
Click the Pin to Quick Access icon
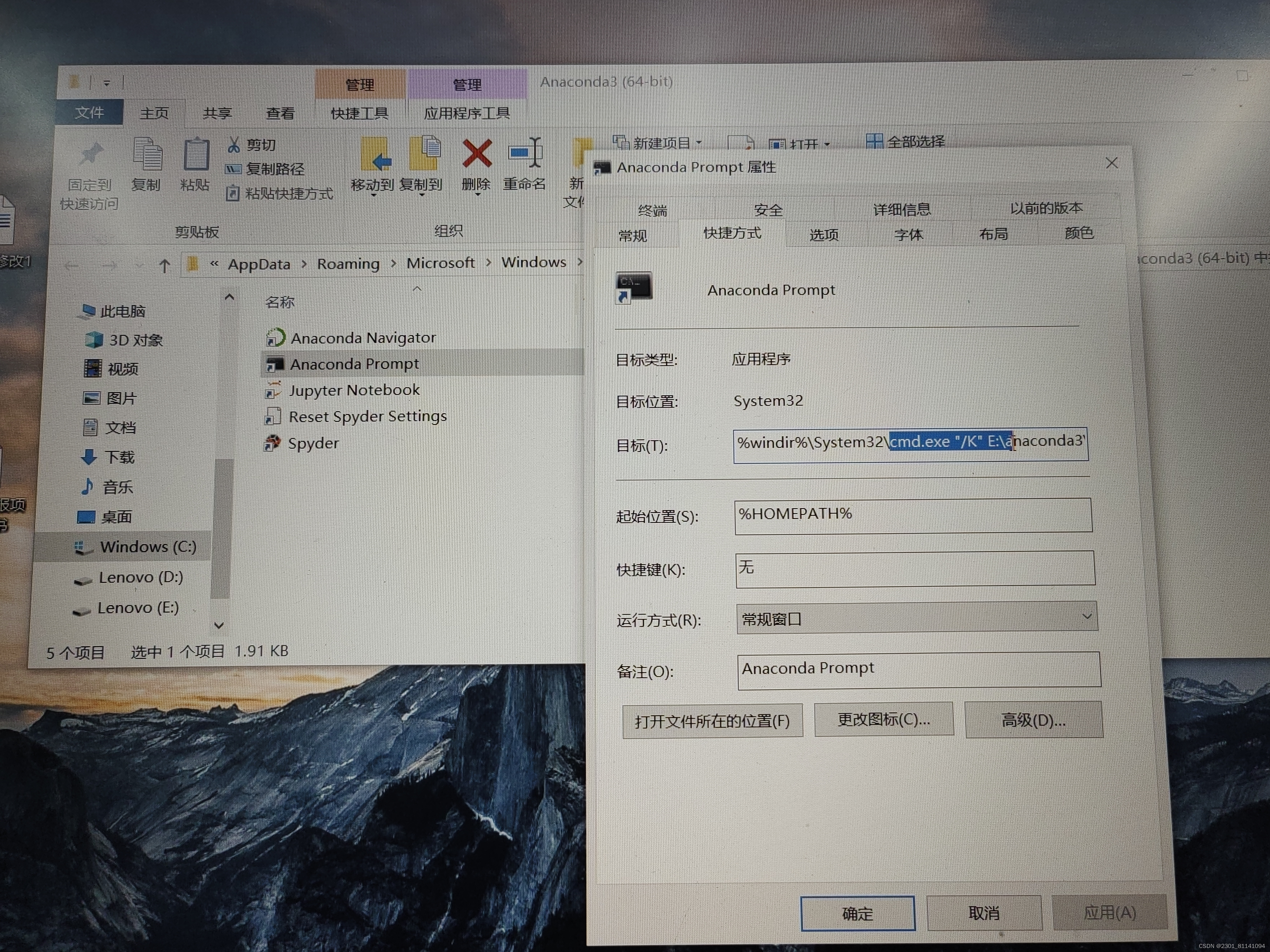pyautogui.click(x=90, y=154)
